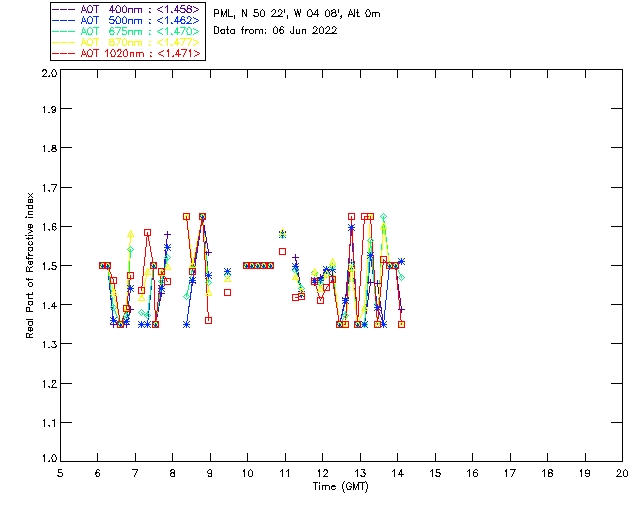Click the station text 'PML, N 50 22', W 04 08', Alt 0m'
This screenshot has width=640, height=512.
click(297, 14)
